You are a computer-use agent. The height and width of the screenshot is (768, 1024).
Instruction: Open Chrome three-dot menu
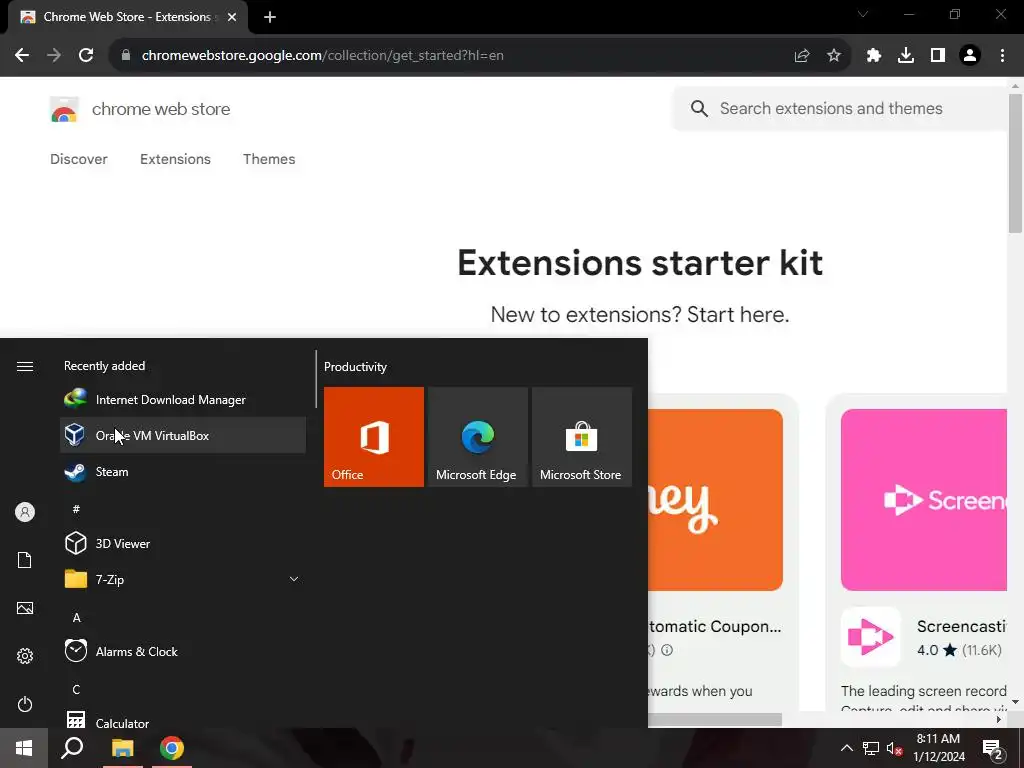(1002, 56)
